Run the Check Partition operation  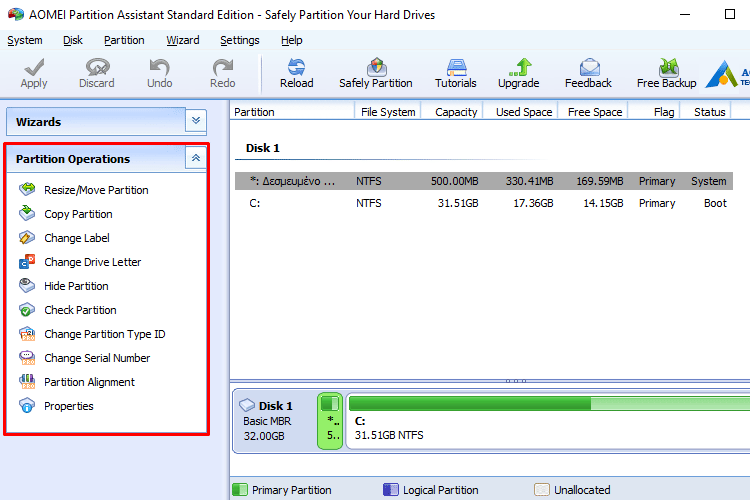pyautogui.click(x=80, y=310)
